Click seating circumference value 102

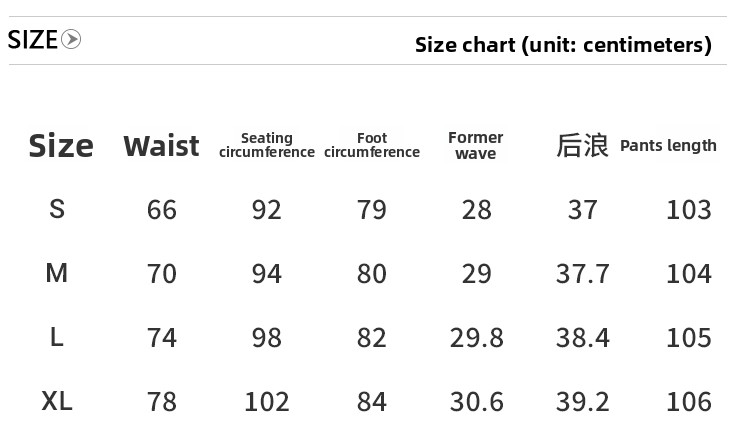tap(267, 402)
